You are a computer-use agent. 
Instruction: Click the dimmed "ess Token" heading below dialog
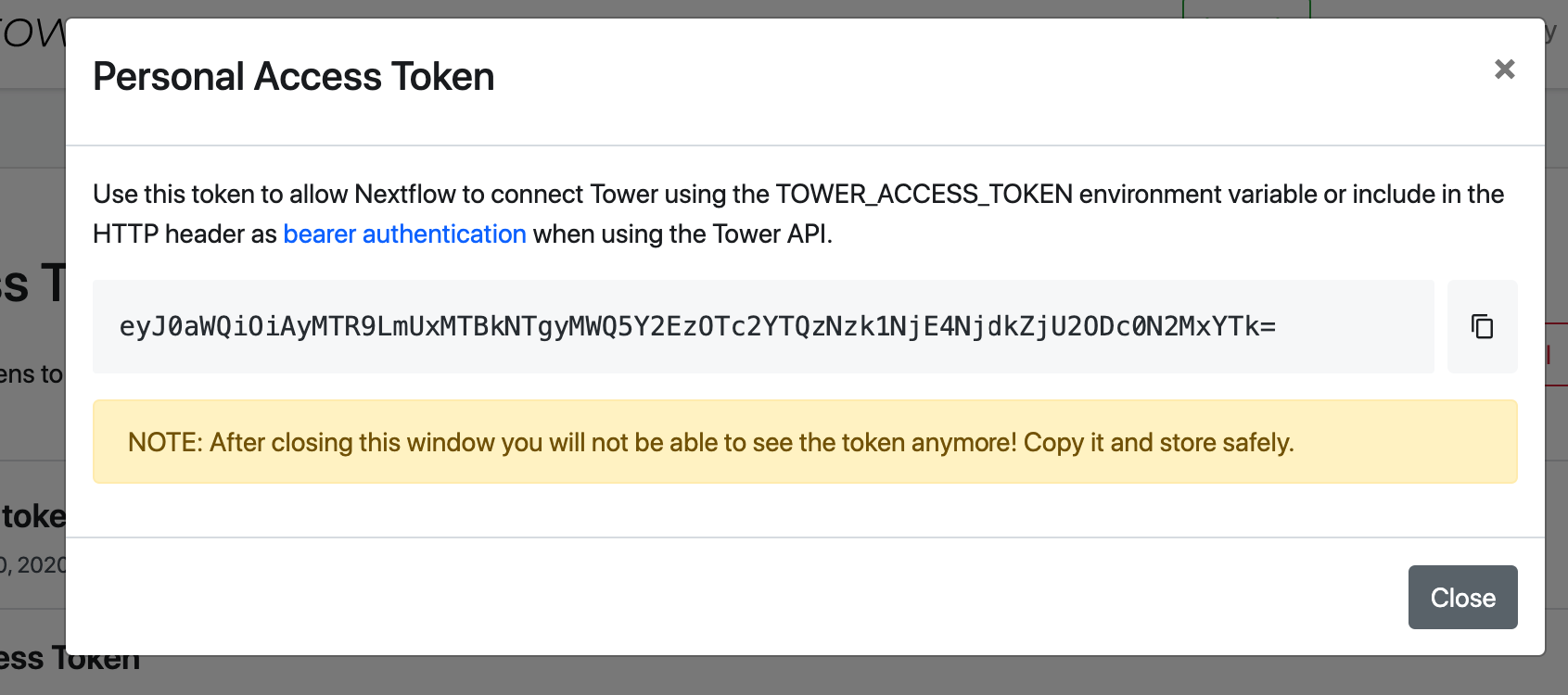(x=70, y=661)
